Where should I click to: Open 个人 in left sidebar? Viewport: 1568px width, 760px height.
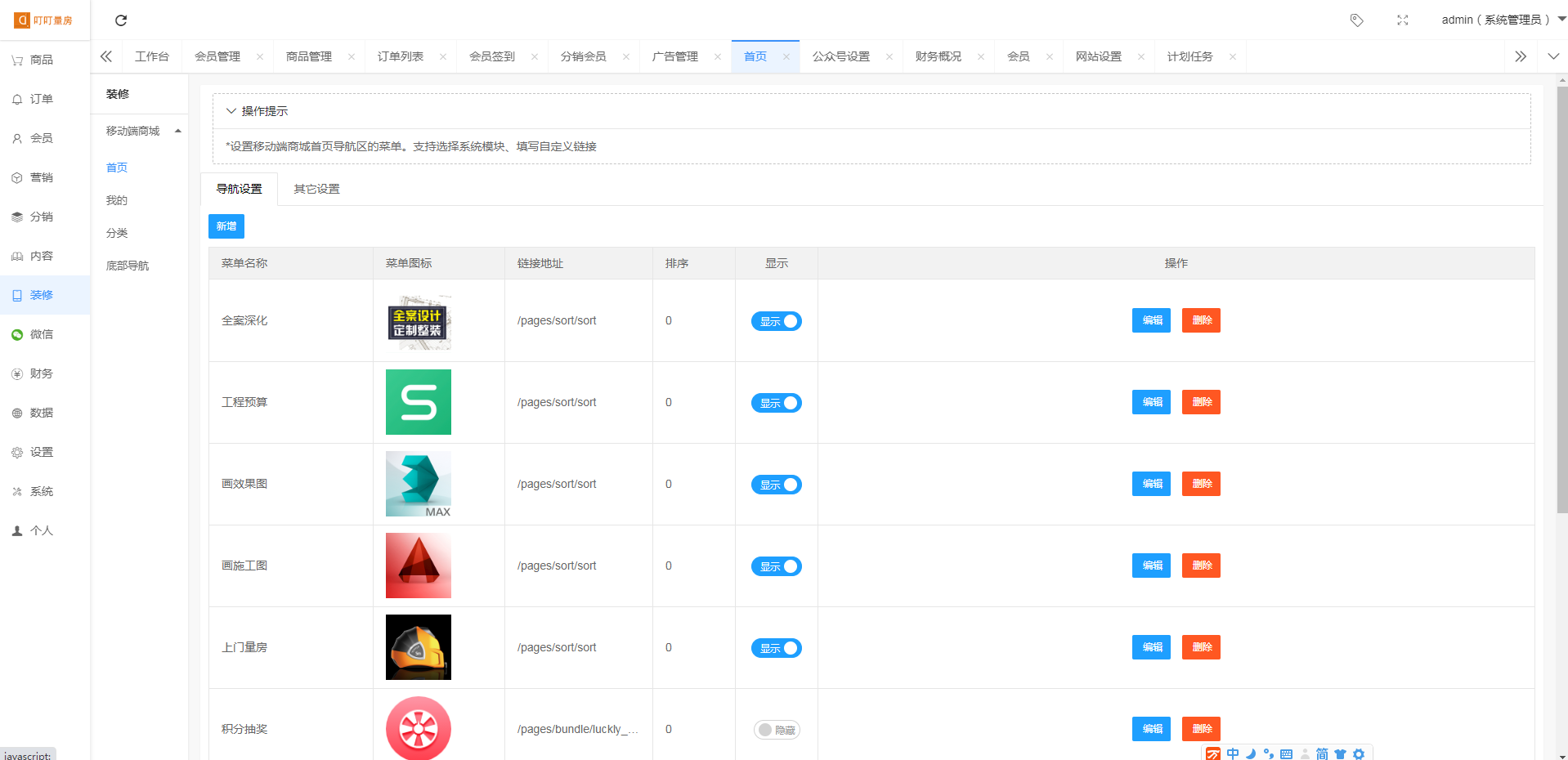click(45, 530)
